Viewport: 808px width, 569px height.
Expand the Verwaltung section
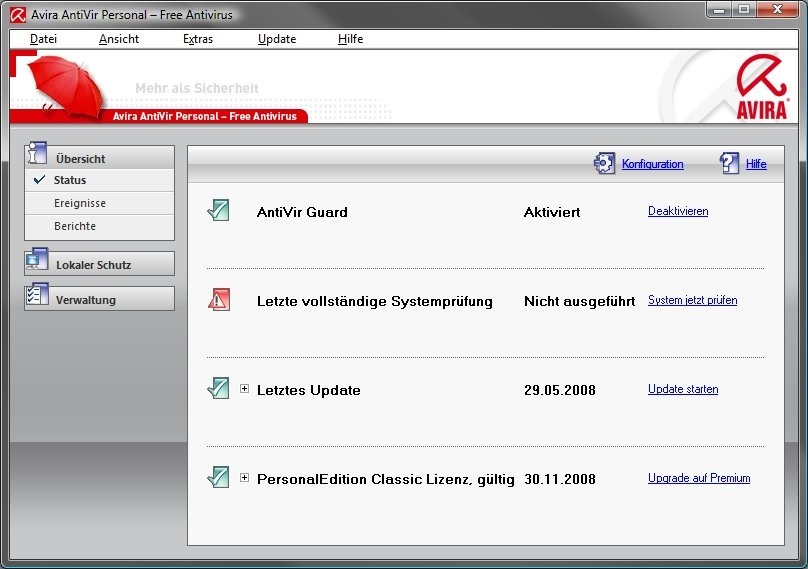99,299
